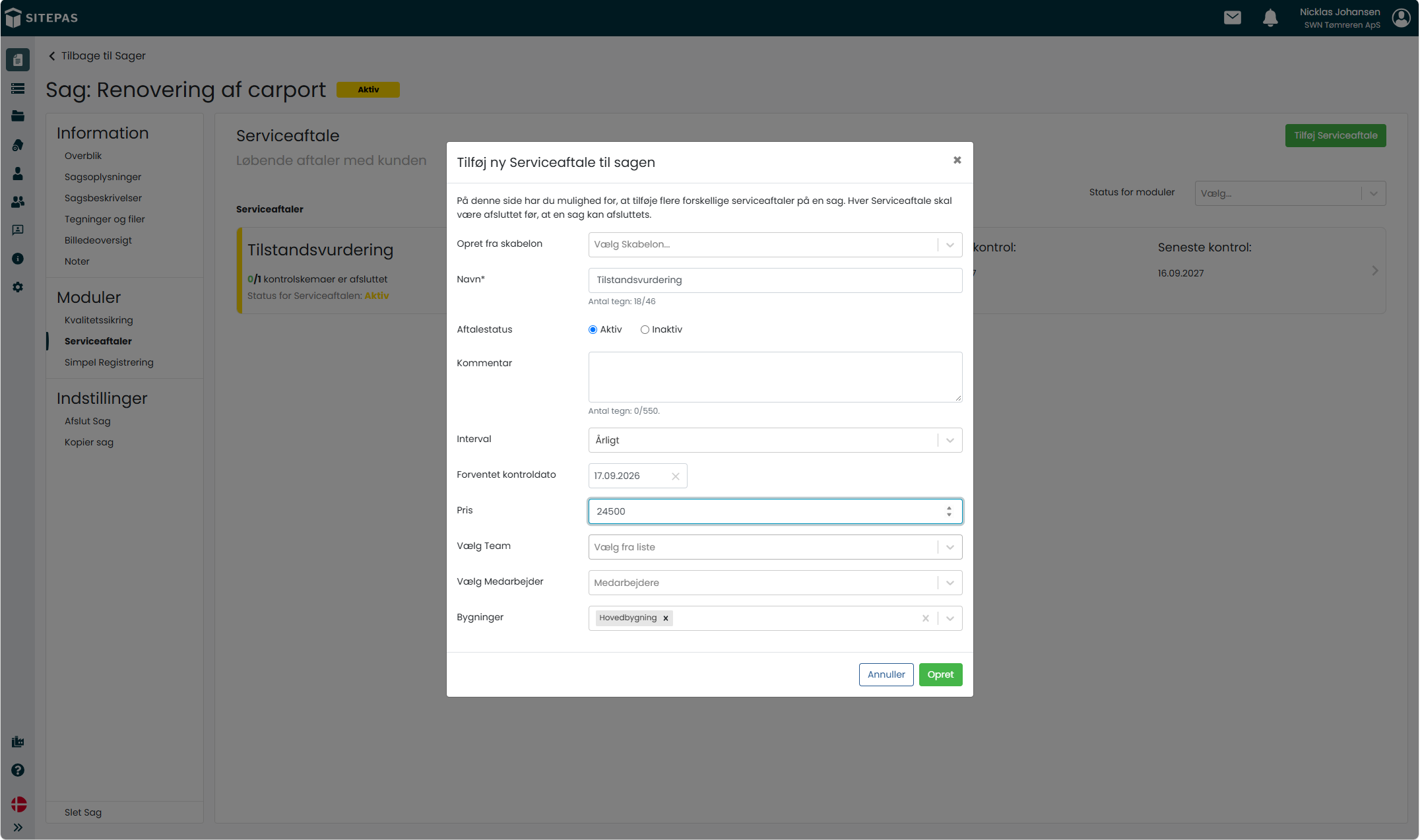Click the info circle icon in sidebar
Image resolution: width=1420 pixels, height=840 pixels.
coord(18,259)
